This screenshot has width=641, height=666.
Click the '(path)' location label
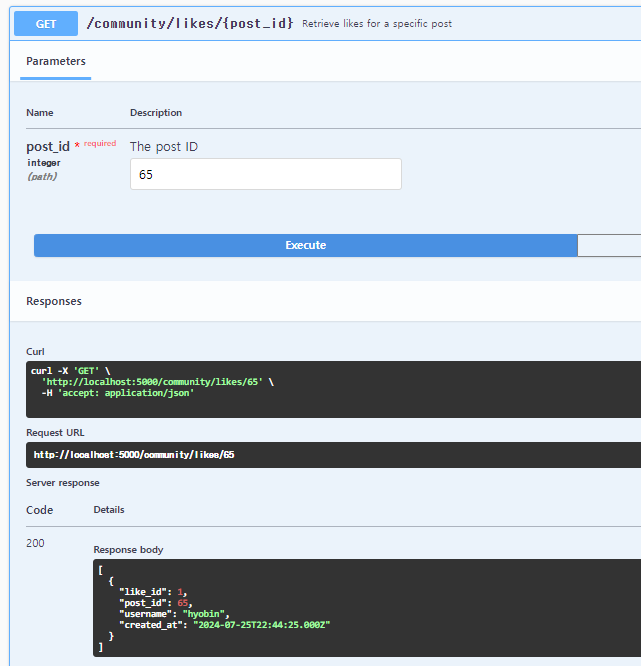[42, 176]
